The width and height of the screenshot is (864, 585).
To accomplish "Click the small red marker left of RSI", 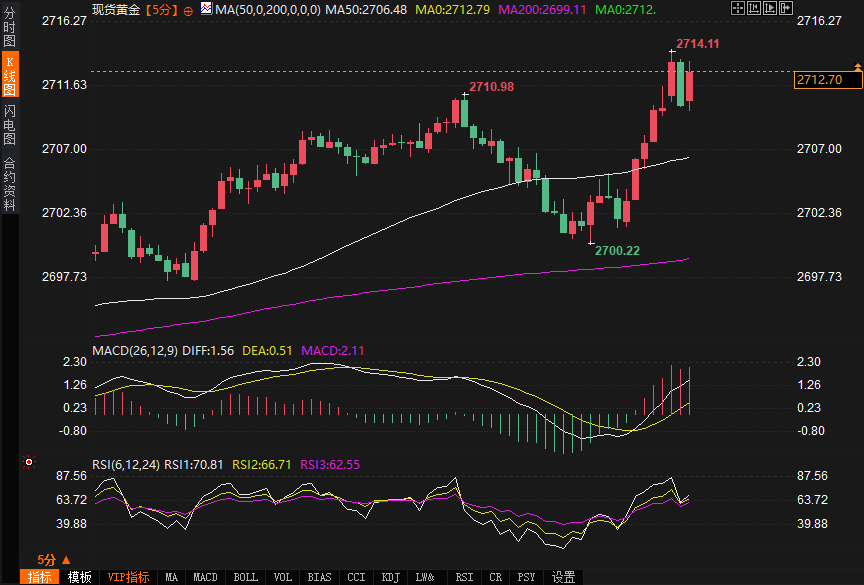I will pyautogui.click(x=28, y=462).
